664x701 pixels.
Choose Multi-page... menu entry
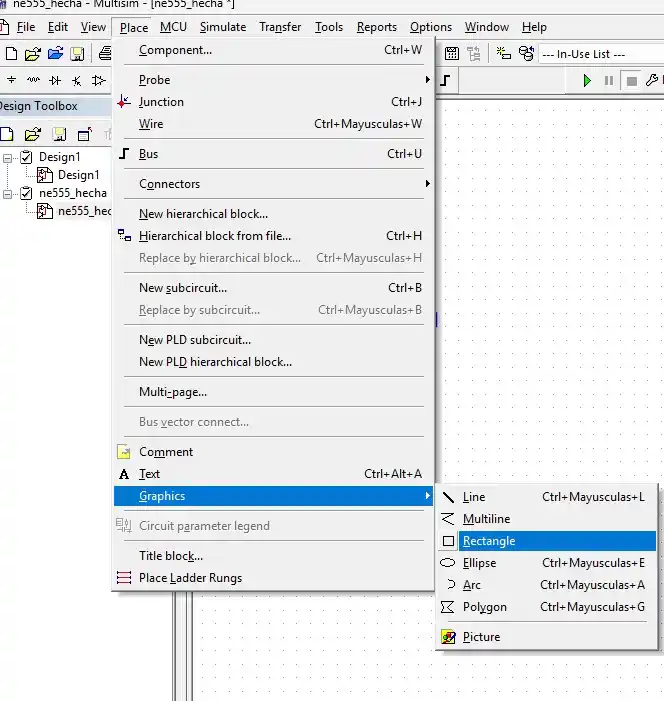pos(273,392)
